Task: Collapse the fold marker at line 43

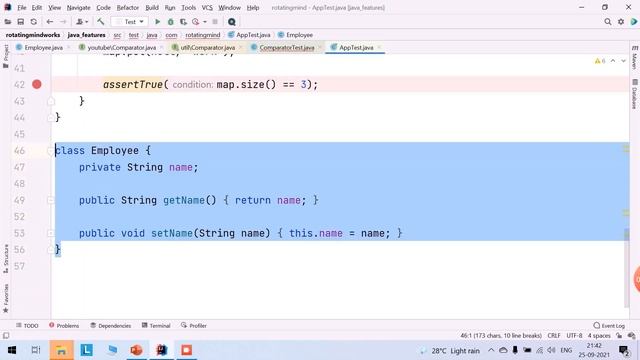Action: pos(51,101)
